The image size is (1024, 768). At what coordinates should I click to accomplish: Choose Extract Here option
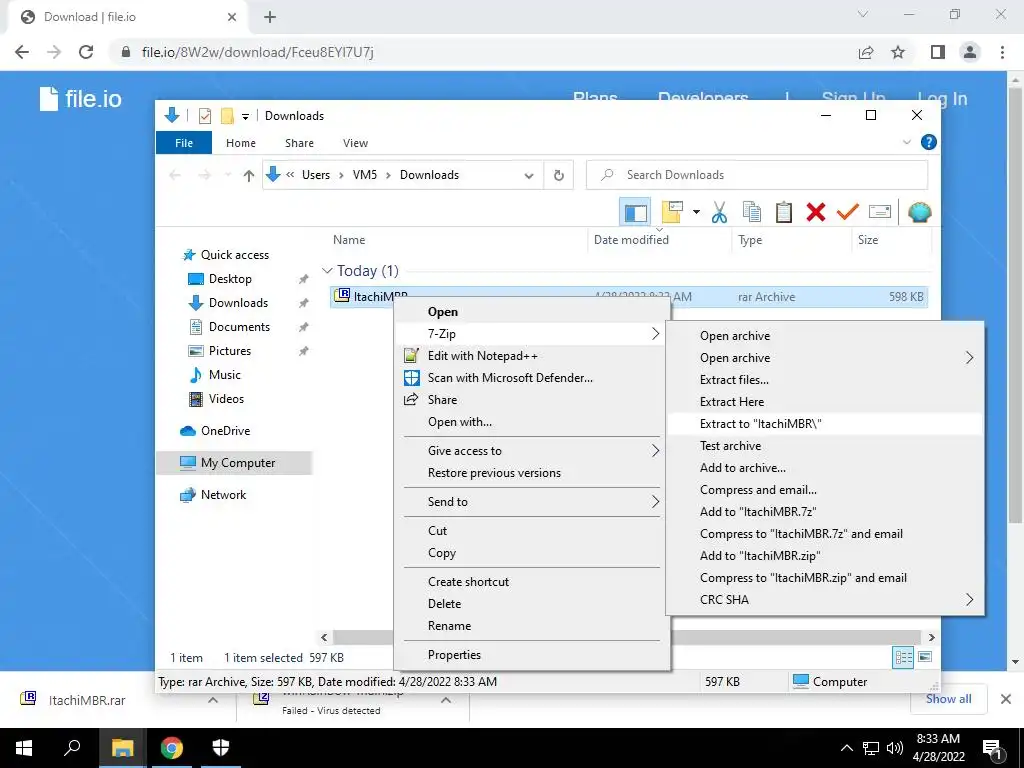point(824,402)
